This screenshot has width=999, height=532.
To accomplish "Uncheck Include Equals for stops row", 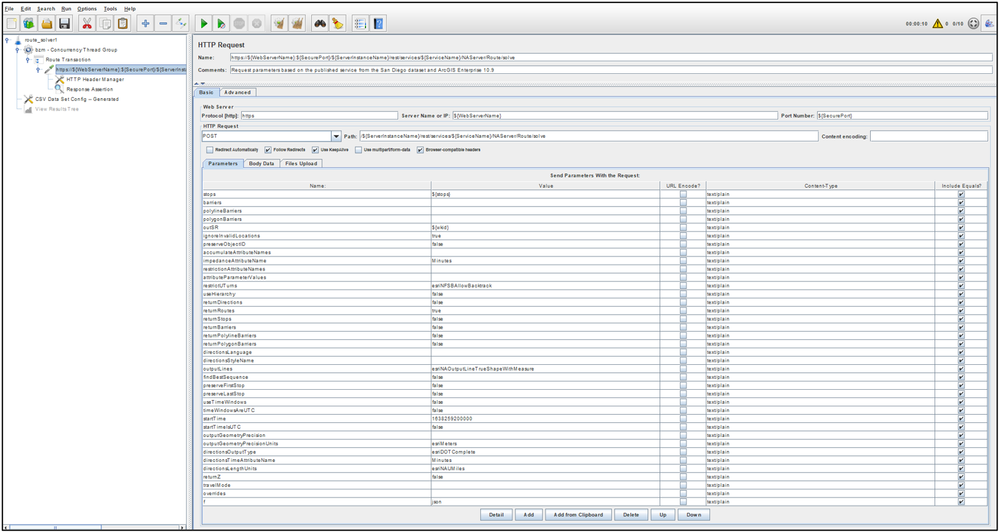I will [x=961, y=194].
